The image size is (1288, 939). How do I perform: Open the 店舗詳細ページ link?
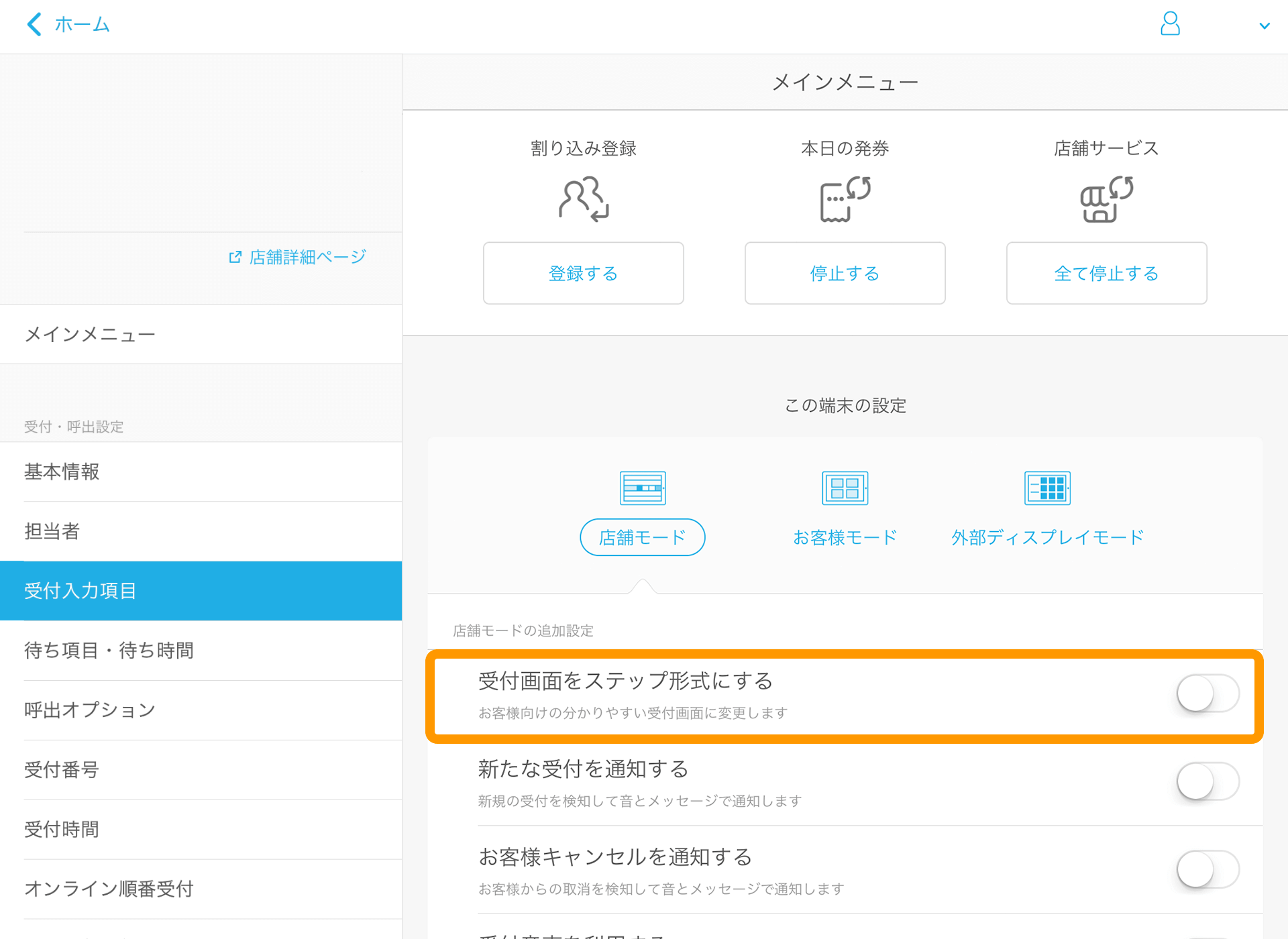[x=307, y=256]
